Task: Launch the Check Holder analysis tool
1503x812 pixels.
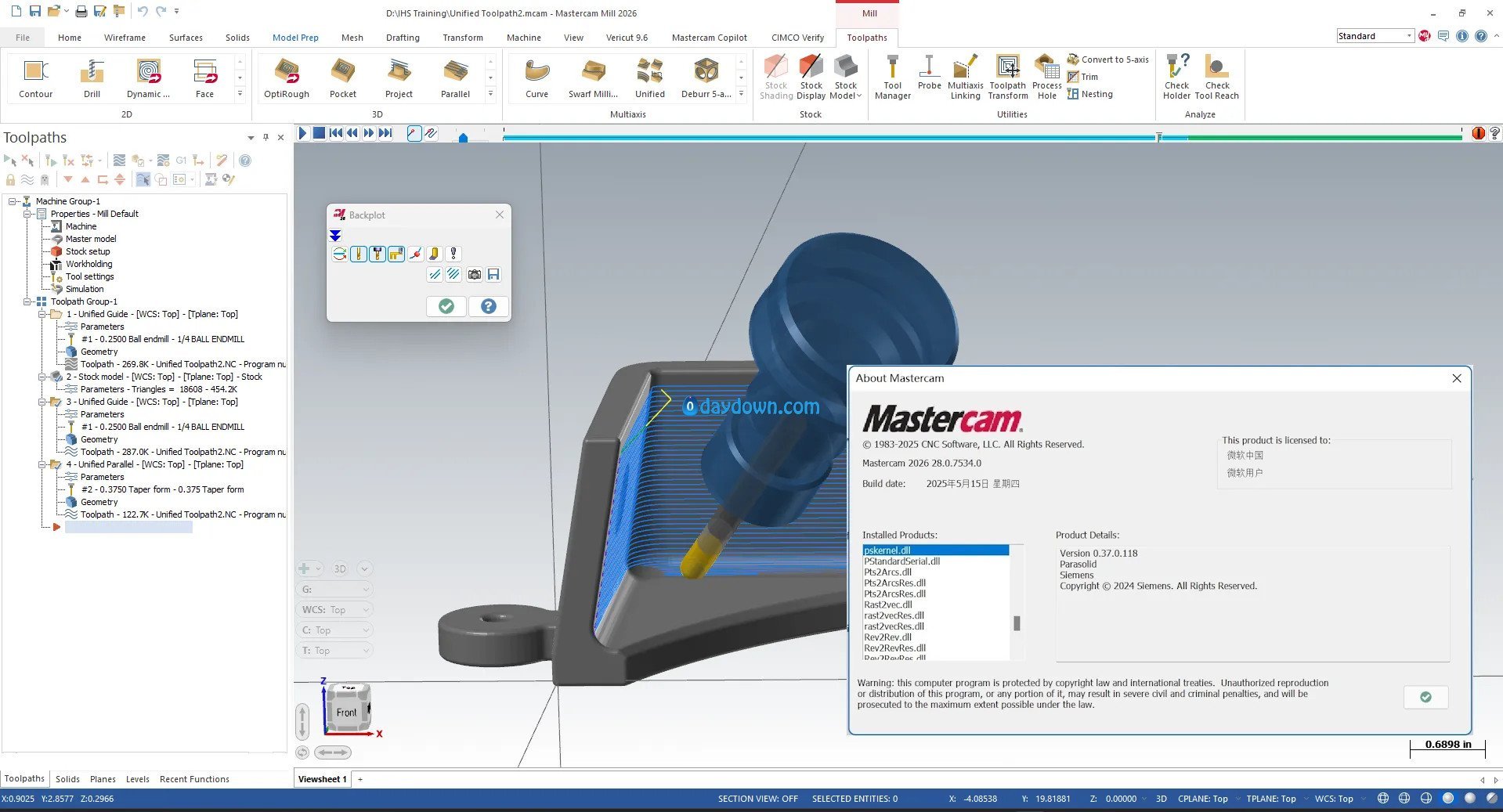Action: pyautogui.click(x=1176, y=78)
